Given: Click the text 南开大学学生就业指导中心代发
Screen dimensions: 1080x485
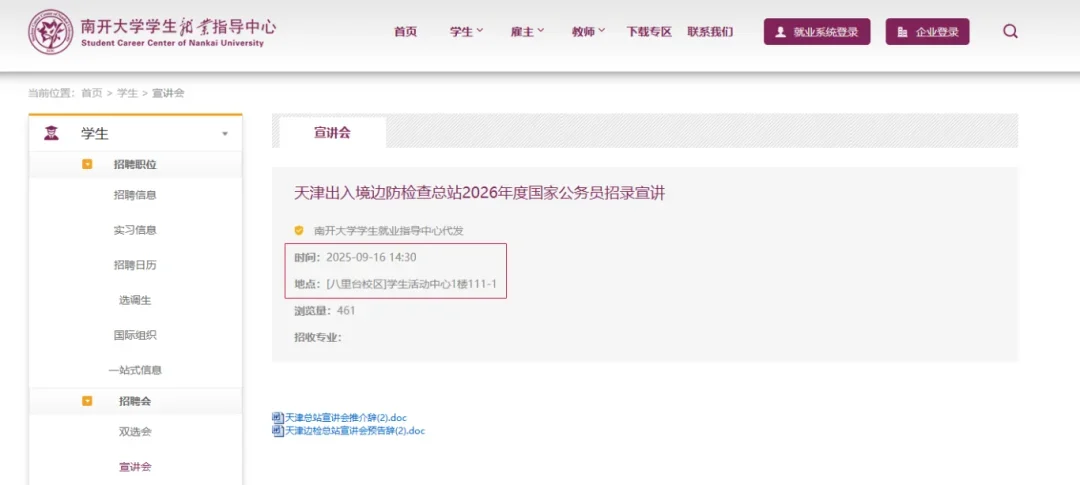Looking at the screenshot, I should [389, 231].
